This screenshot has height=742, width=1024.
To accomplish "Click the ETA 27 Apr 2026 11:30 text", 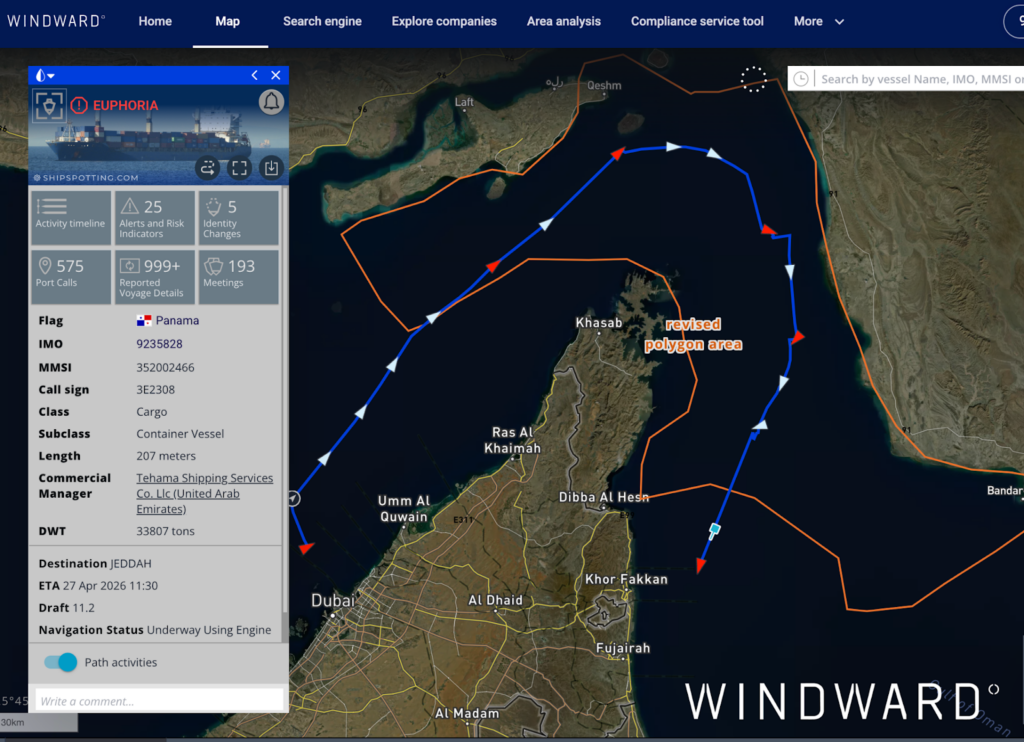I will tap(98, 586).
